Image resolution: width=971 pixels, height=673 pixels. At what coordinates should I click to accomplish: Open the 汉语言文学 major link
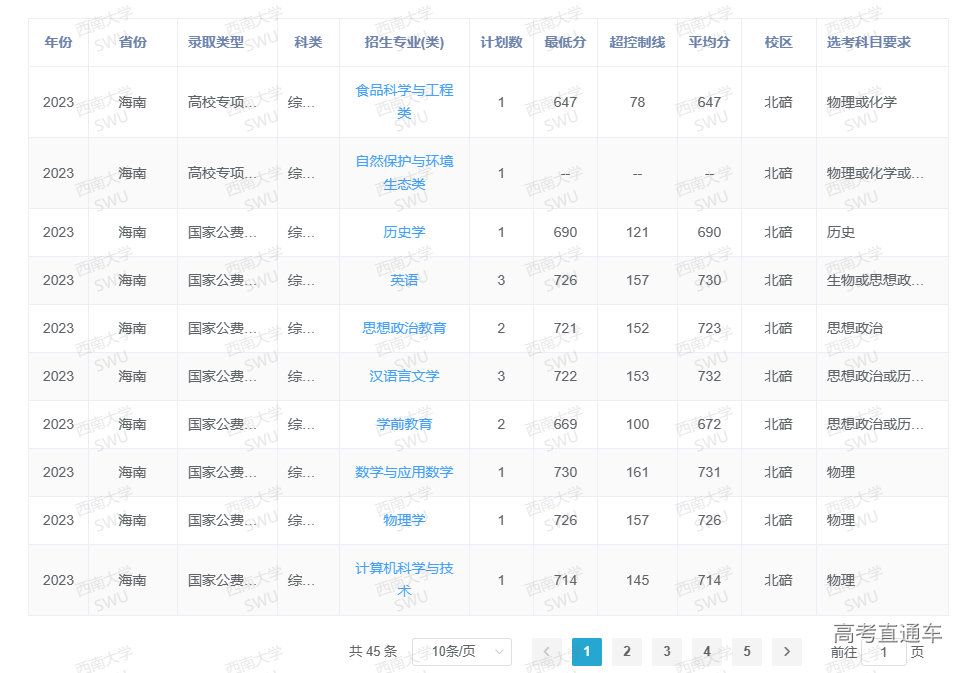click(x=404, y=376)
